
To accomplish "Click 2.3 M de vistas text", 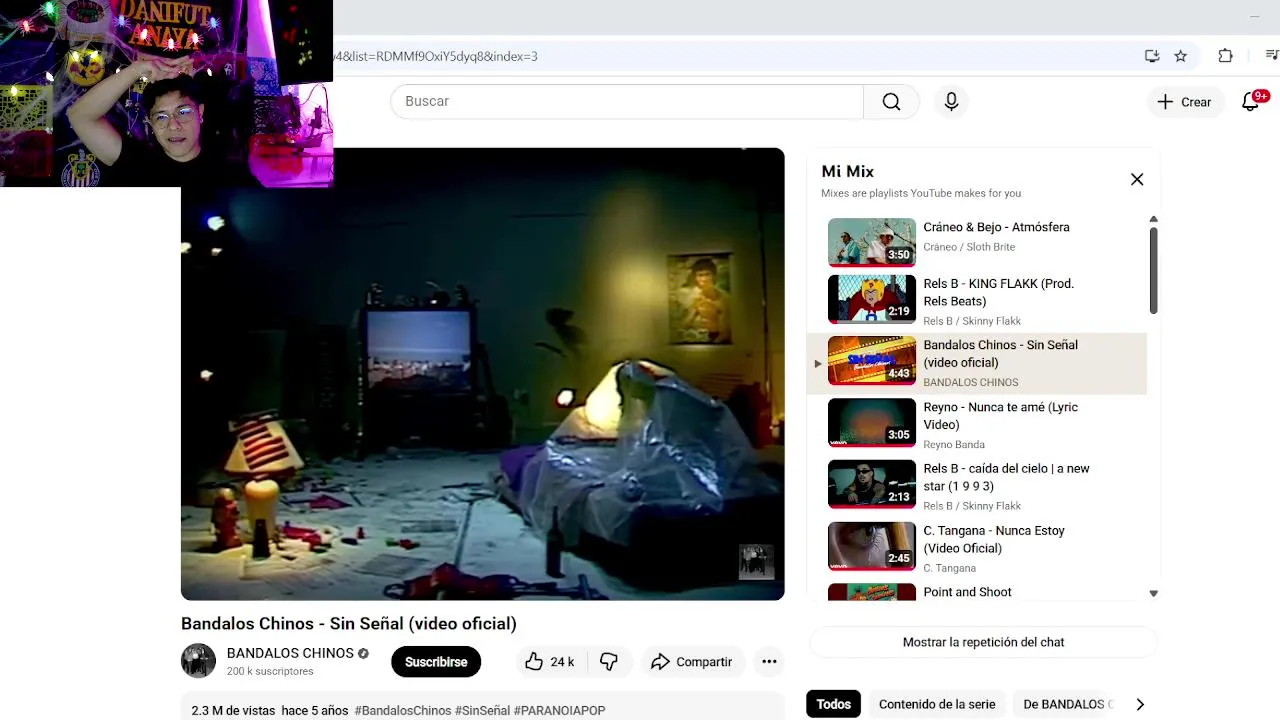I will (x=233, y=711).
